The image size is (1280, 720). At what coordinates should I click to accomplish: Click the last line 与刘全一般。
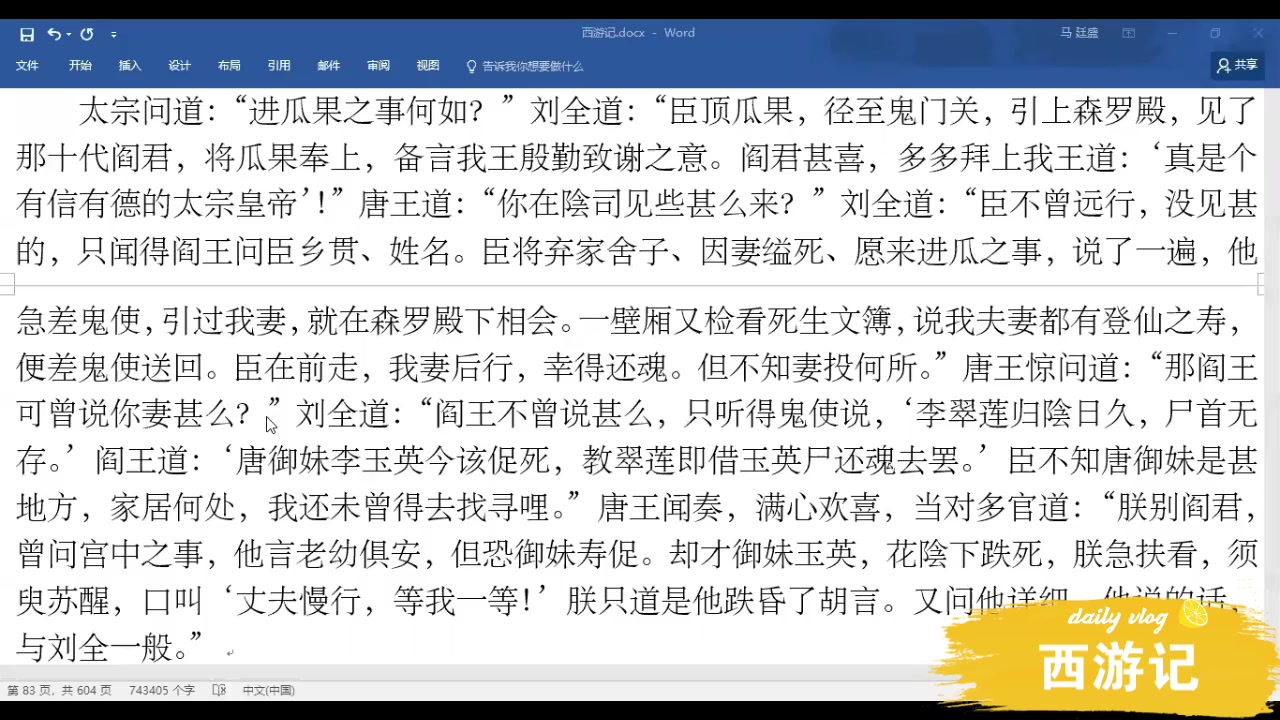pyautogui.click(x=110, y=647)
